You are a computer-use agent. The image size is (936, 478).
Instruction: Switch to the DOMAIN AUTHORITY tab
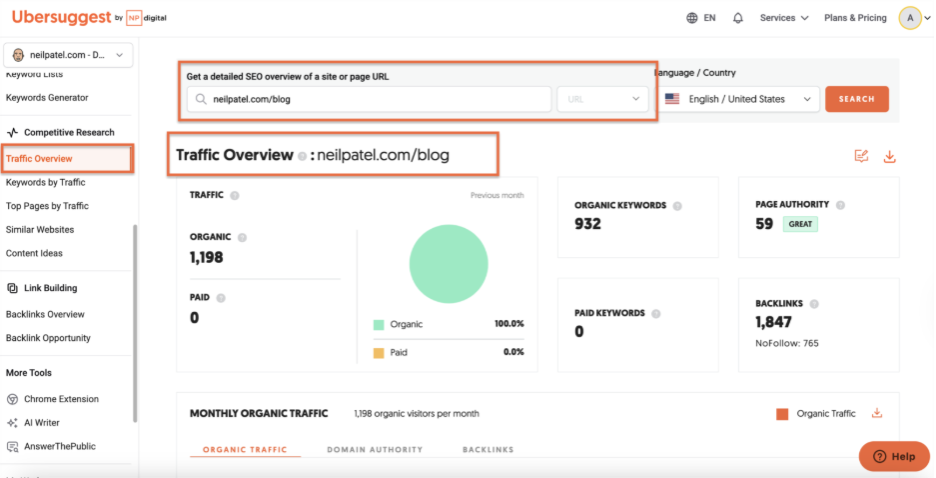(375, 450)
